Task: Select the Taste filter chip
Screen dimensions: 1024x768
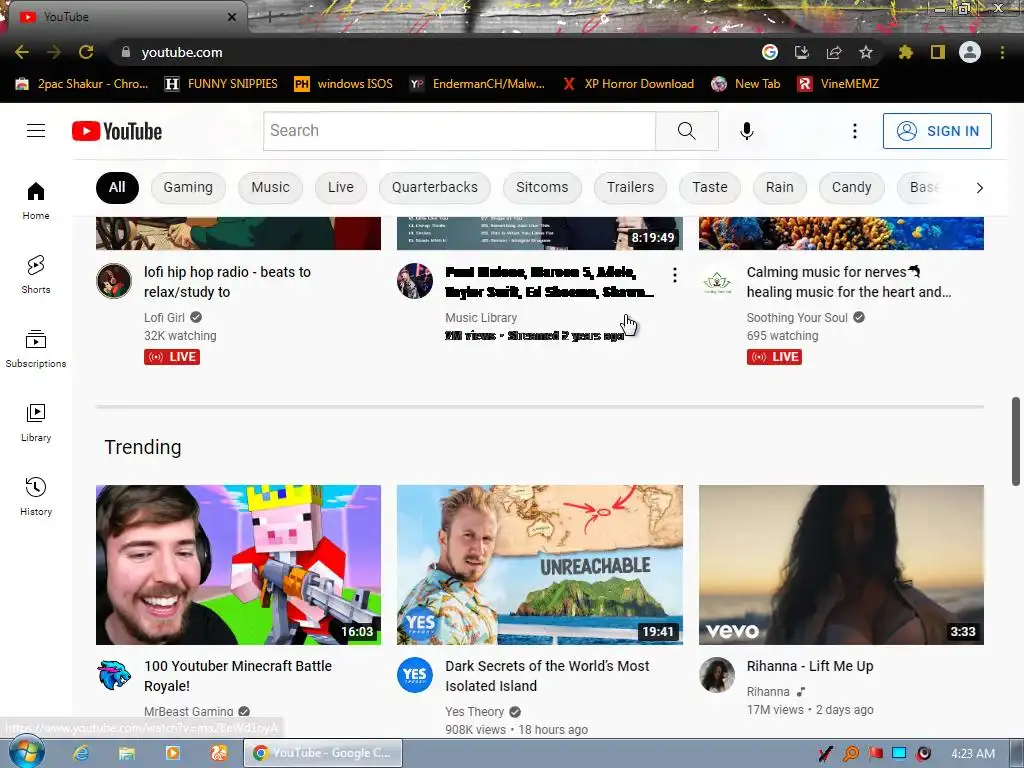Action: click(710, 187)
